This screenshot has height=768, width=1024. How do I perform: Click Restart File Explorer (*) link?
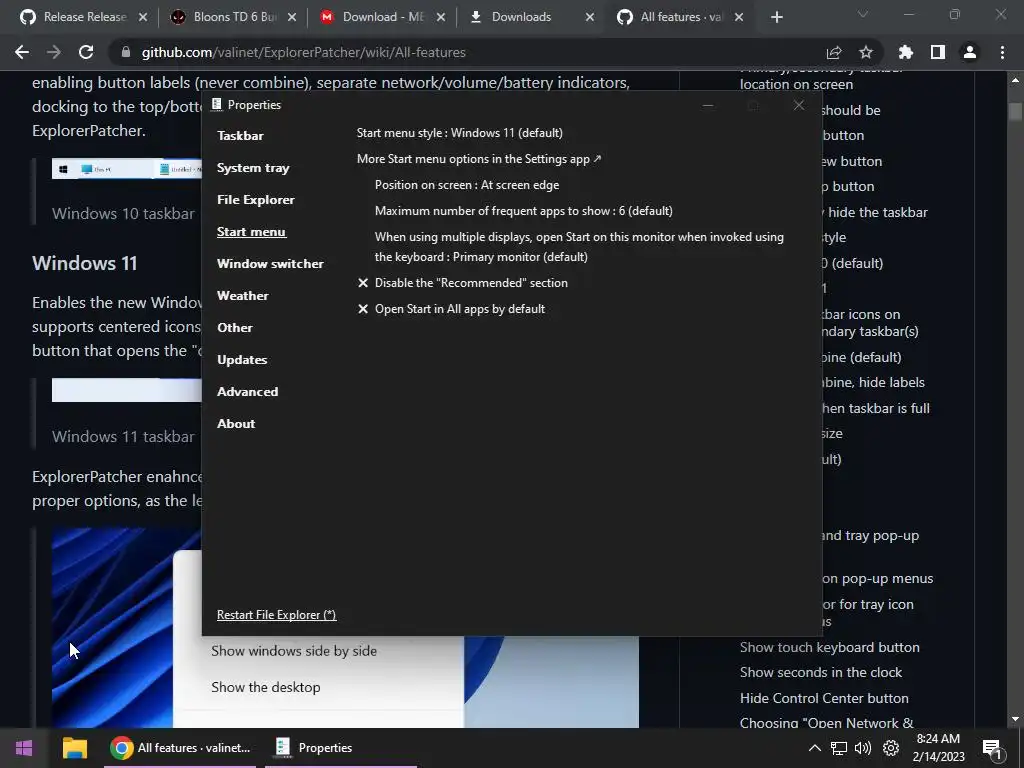276,615
